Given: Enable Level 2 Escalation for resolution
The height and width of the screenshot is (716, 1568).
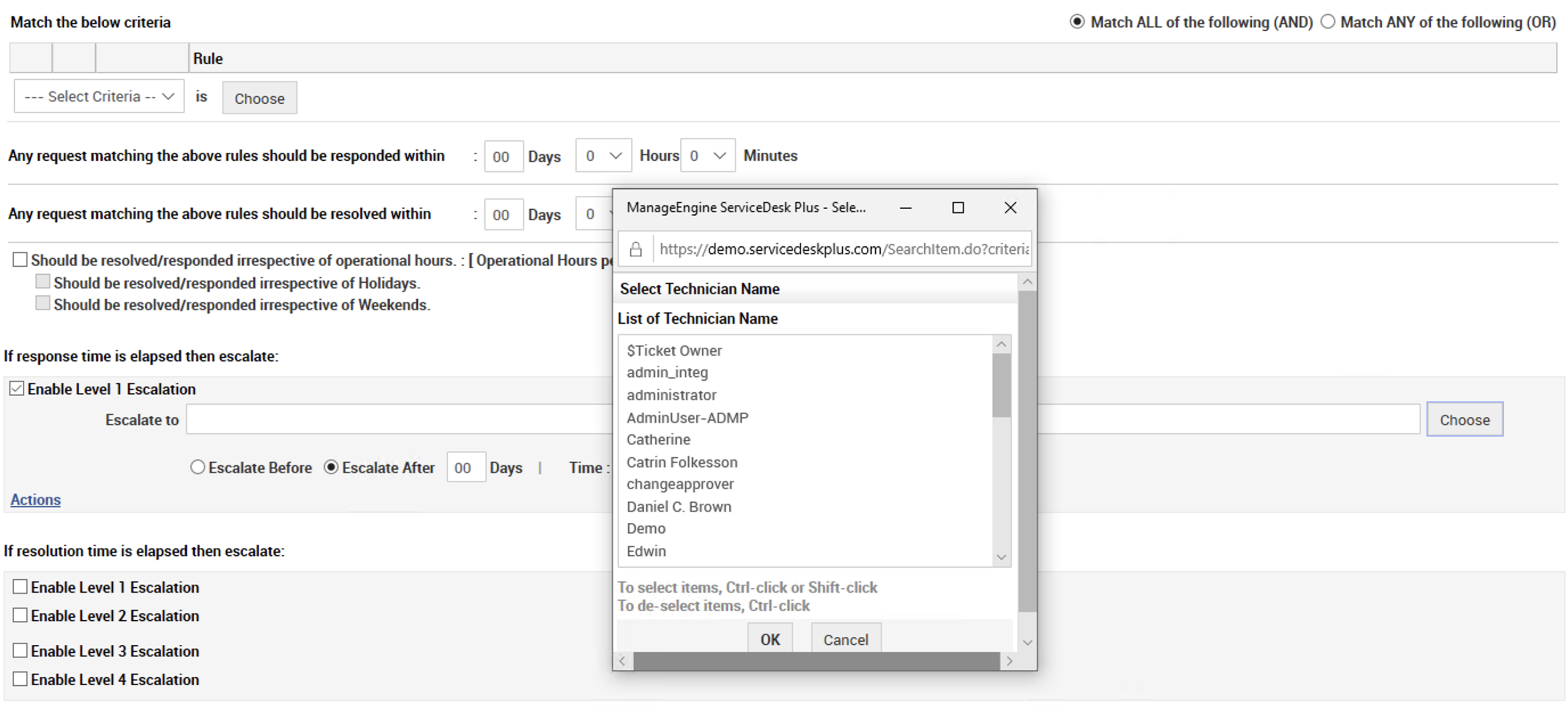Looking at the screenshot, I should (x=20, y=615).
